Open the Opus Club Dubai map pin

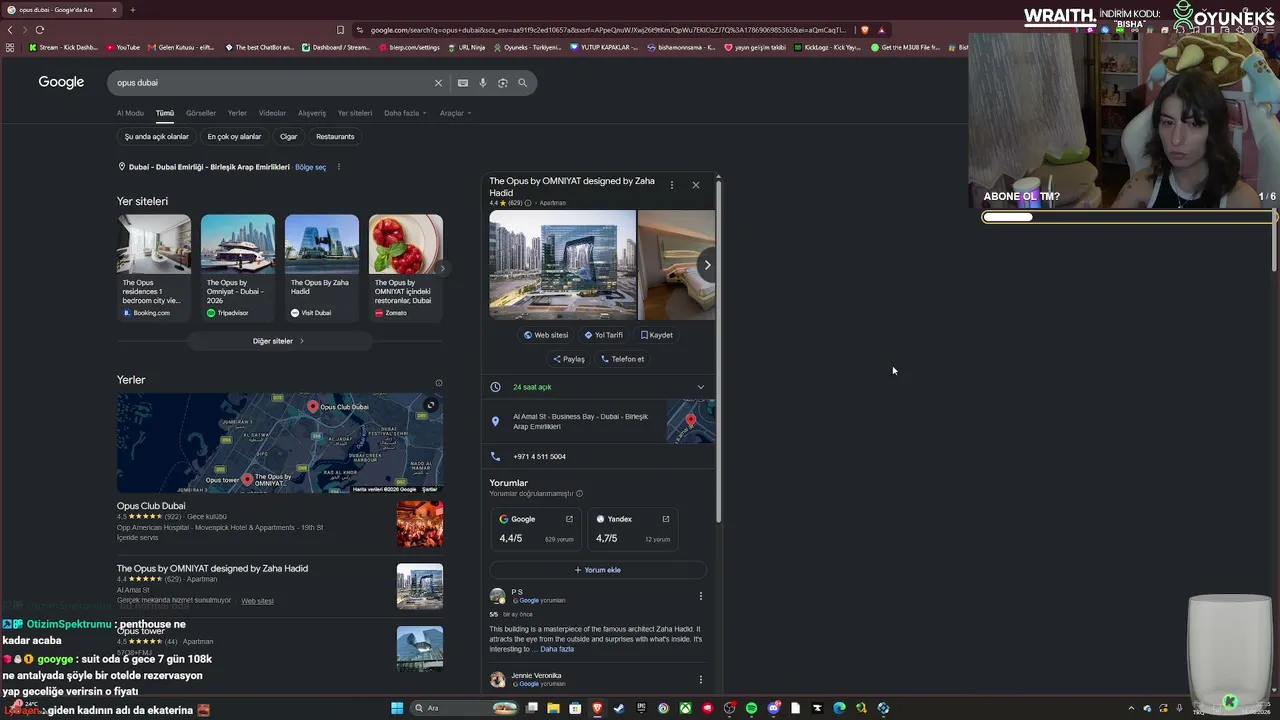(313, 406)
